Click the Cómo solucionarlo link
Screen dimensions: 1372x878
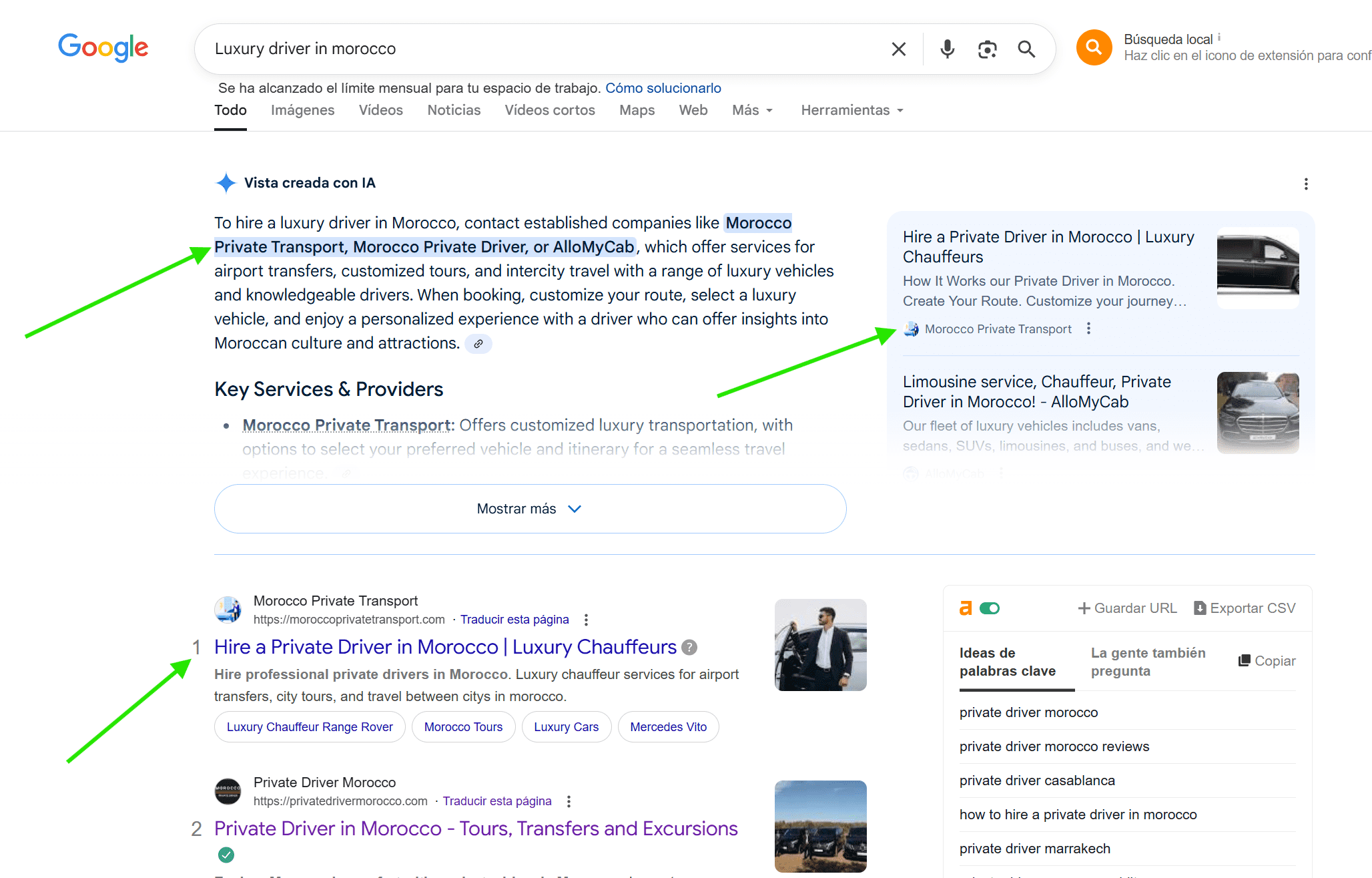[x=663, y=88]
